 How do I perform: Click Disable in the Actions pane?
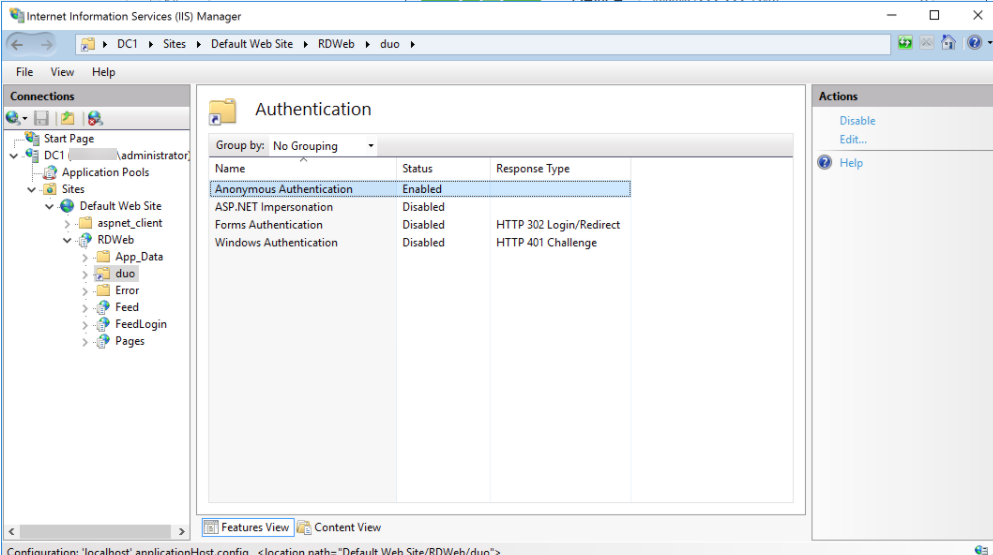tap(857, 121)
